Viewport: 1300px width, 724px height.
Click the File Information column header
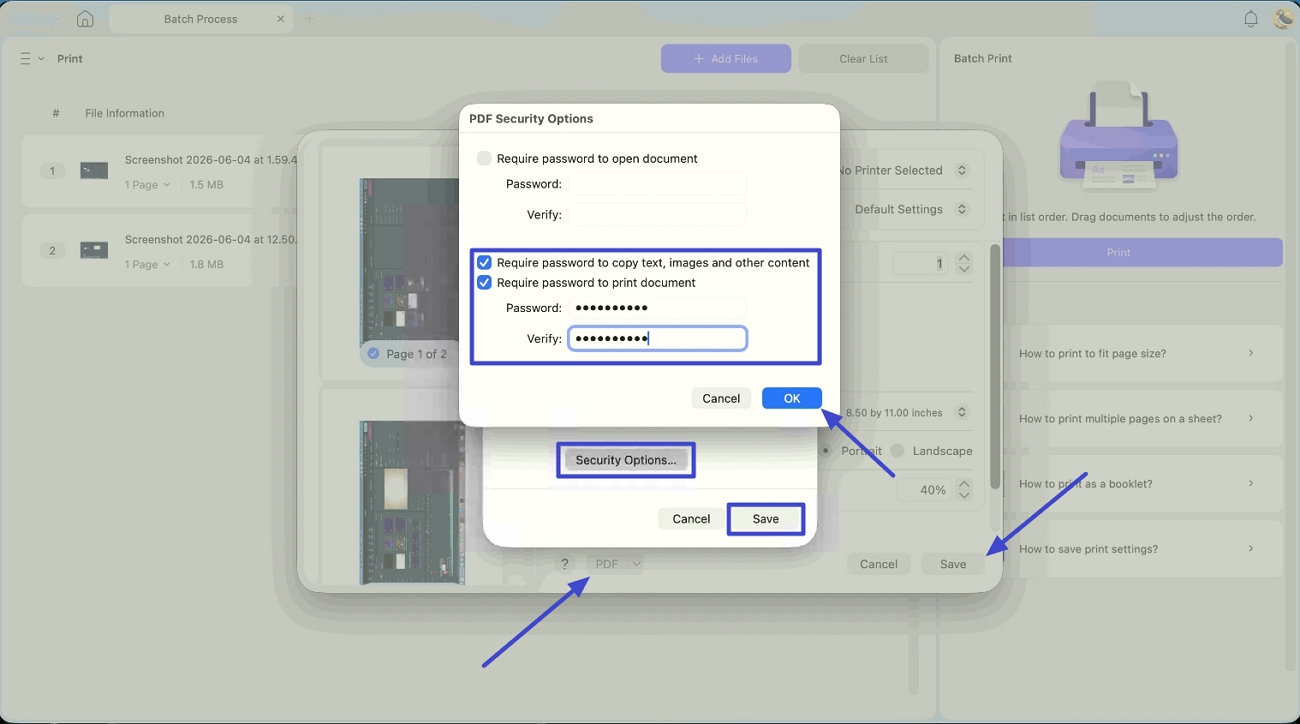click(125, 113)
